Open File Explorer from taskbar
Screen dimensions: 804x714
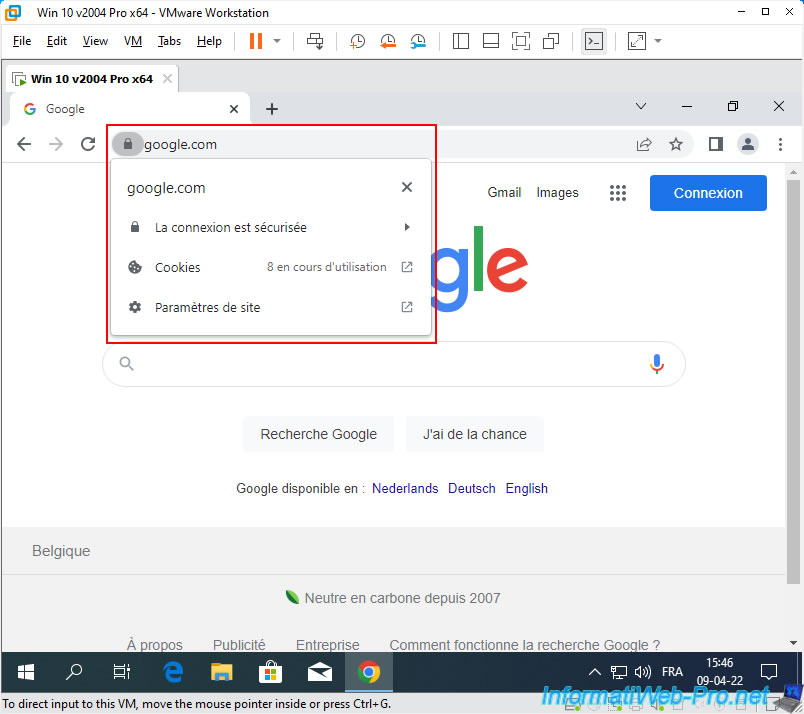click(x=222, y=672)
